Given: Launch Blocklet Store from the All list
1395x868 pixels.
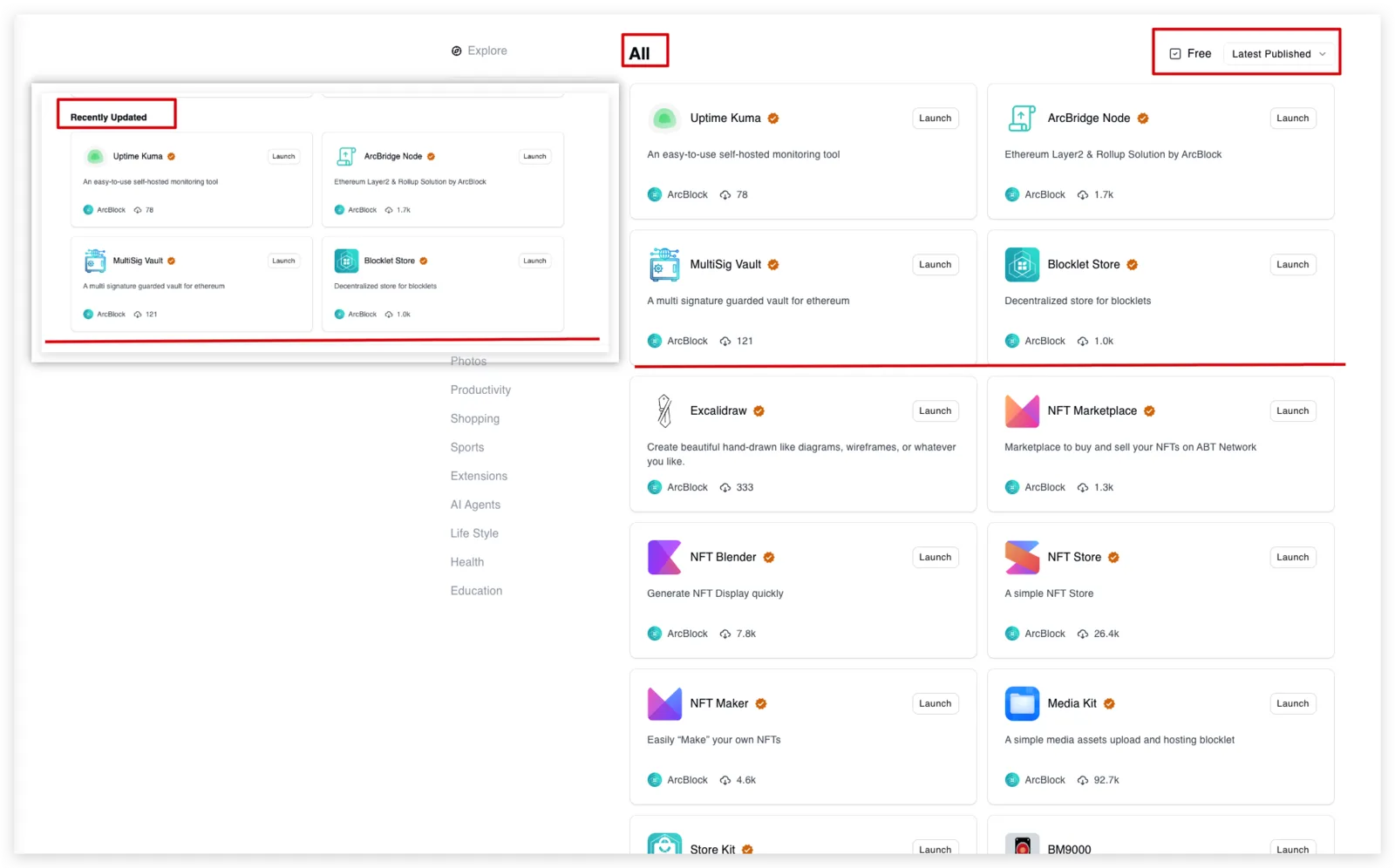Looking at the screenshot, I should [x=1293, y=265].
